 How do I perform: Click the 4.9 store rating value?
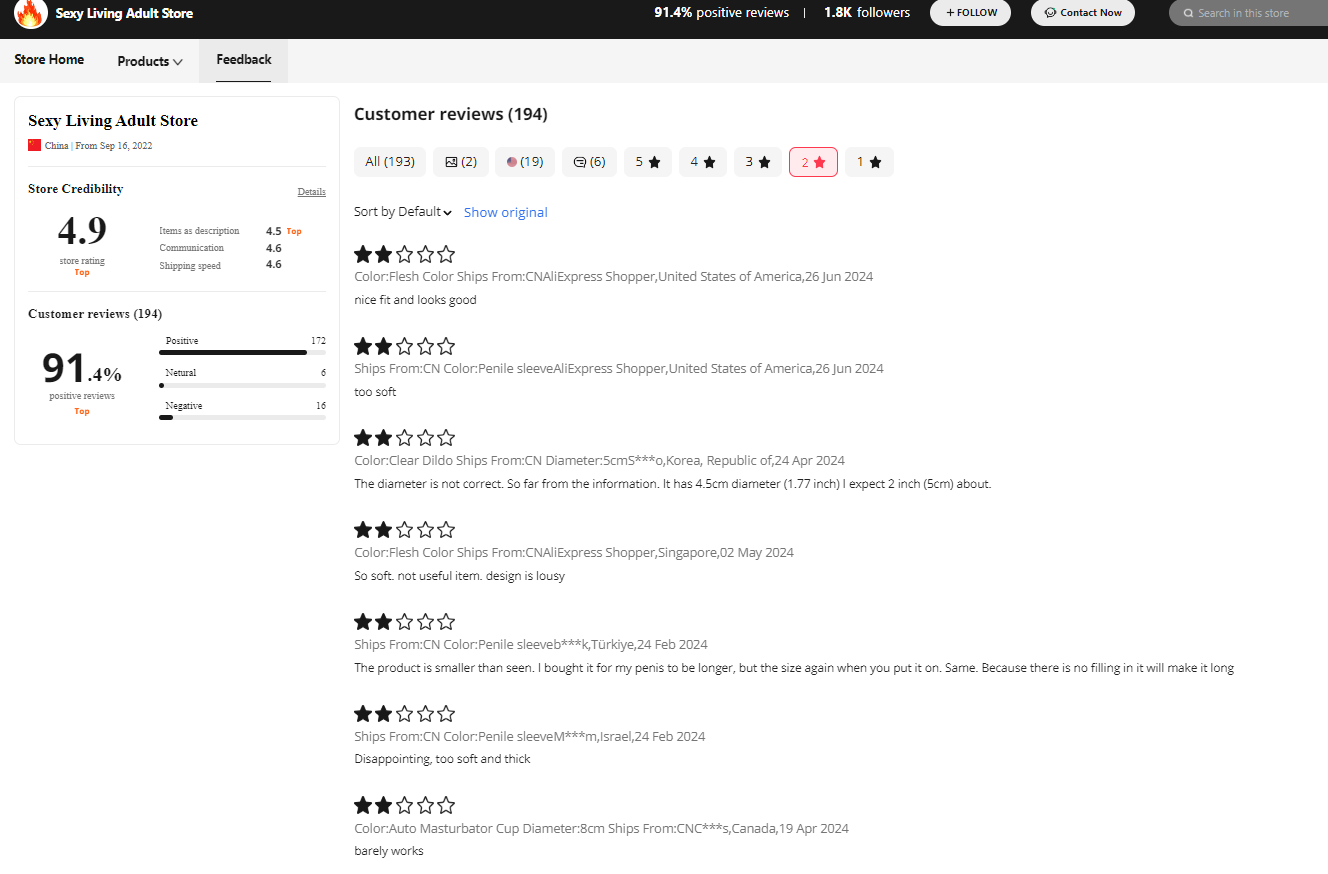(x=82, y=231)
